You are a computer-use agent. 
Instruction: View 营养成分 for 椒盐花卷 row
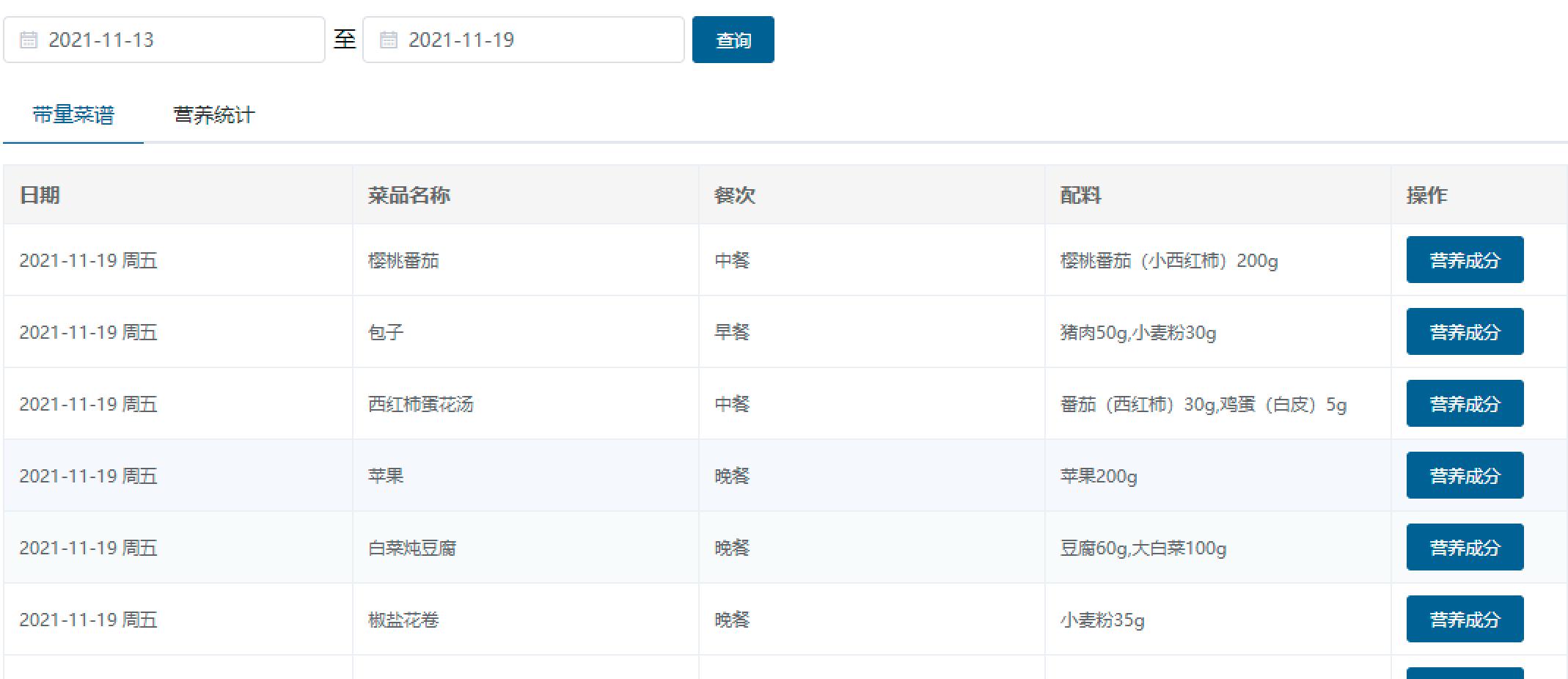coord(1464,619)
